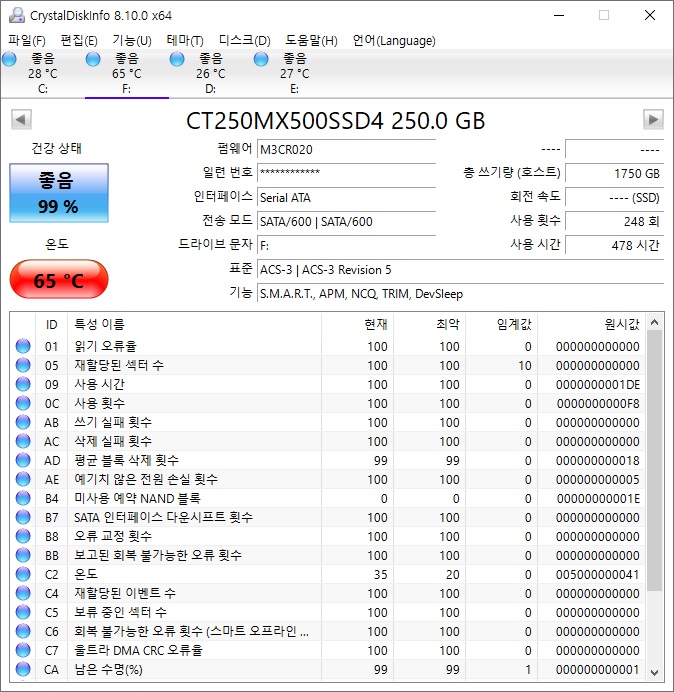Click status orb for B8 오류 교정 횟수
The image size is (674, 692).
tap(23, 536)
